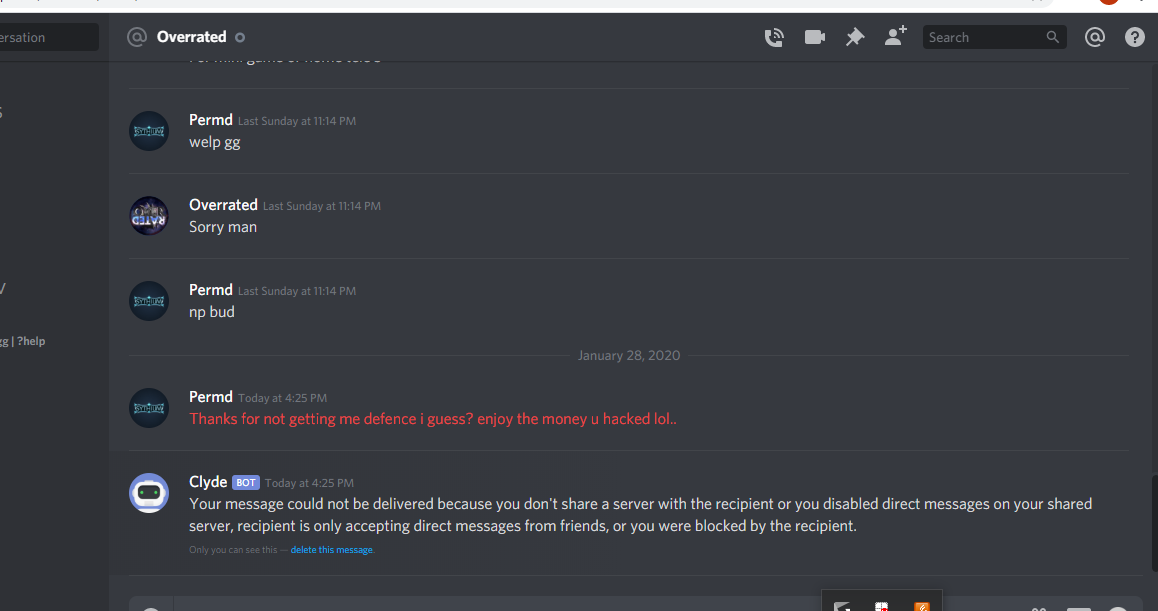Click the find conversation box at left
Viewport: 1158px width, 611px height.
tap(49, 37)
